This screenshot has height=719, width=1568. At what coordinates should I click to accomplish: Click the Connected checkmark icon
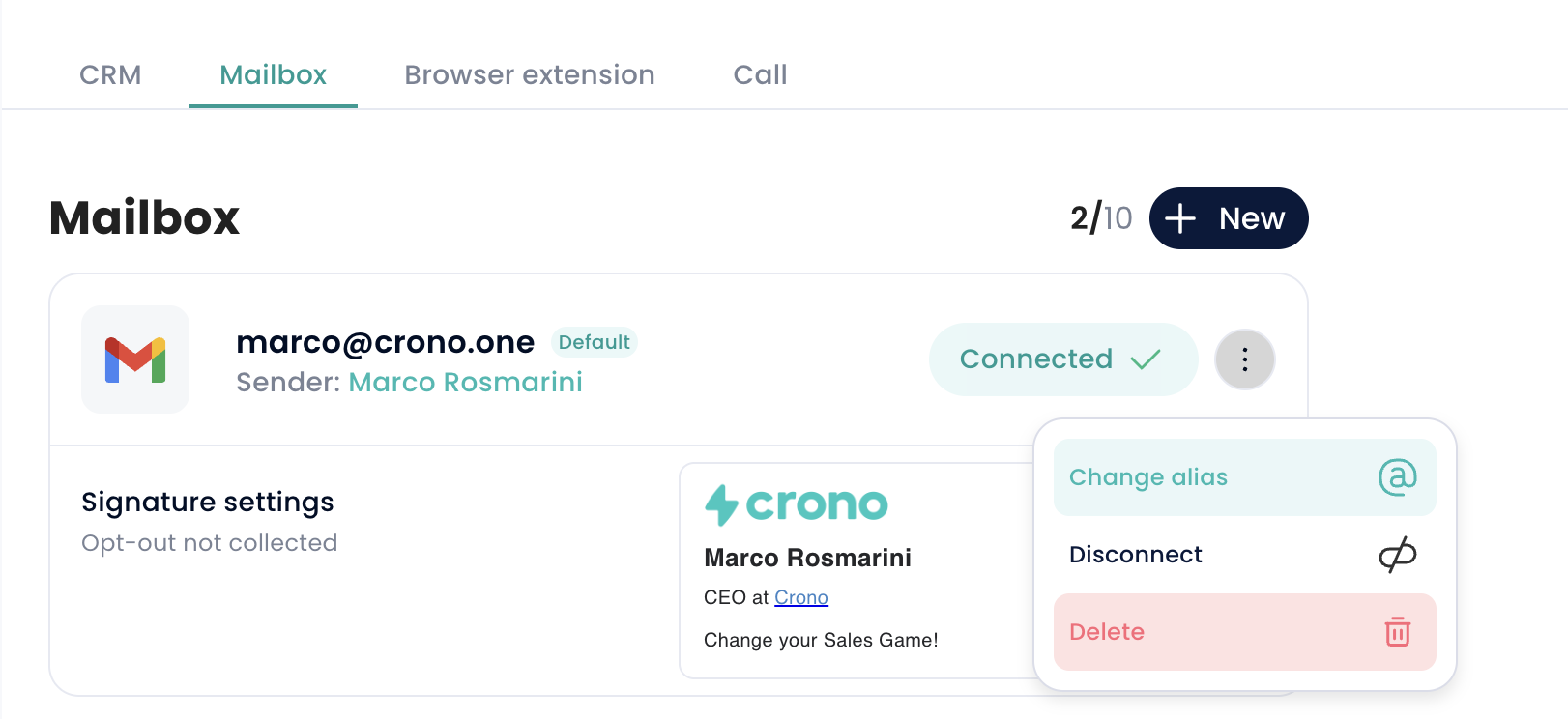1145,359
